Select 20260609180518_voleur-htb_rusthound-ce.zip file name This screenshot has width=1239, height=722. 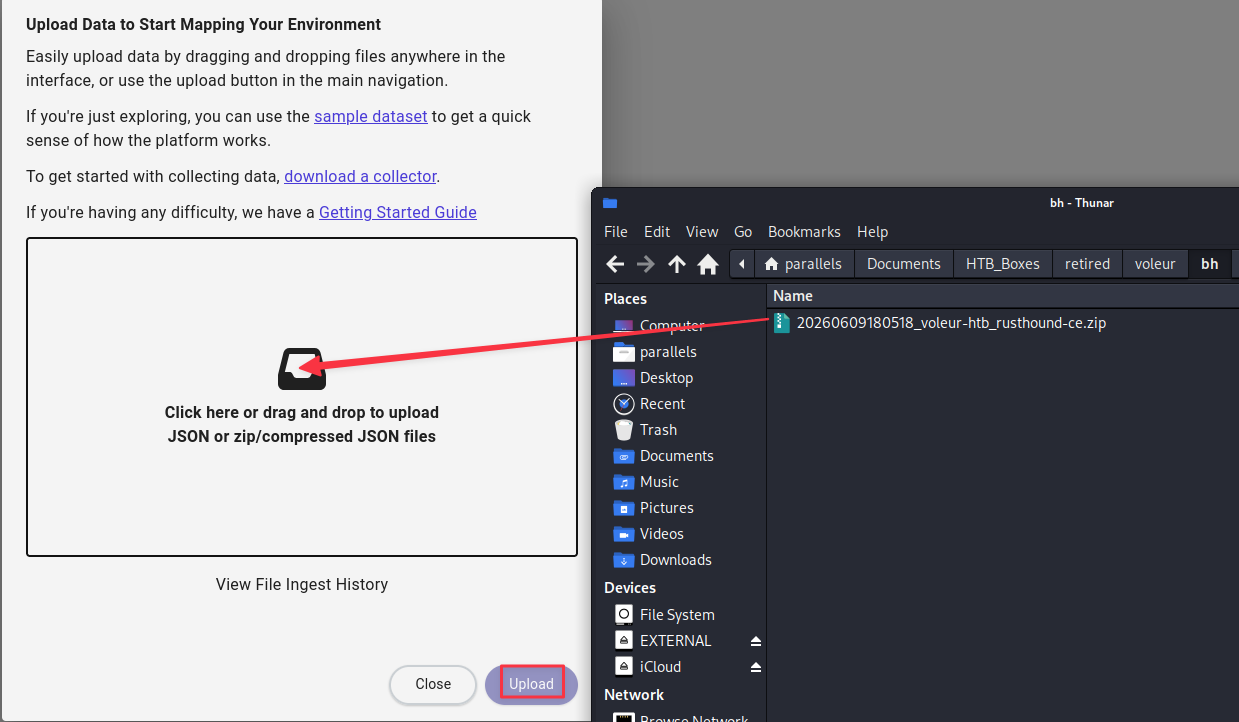pos(951,323)
